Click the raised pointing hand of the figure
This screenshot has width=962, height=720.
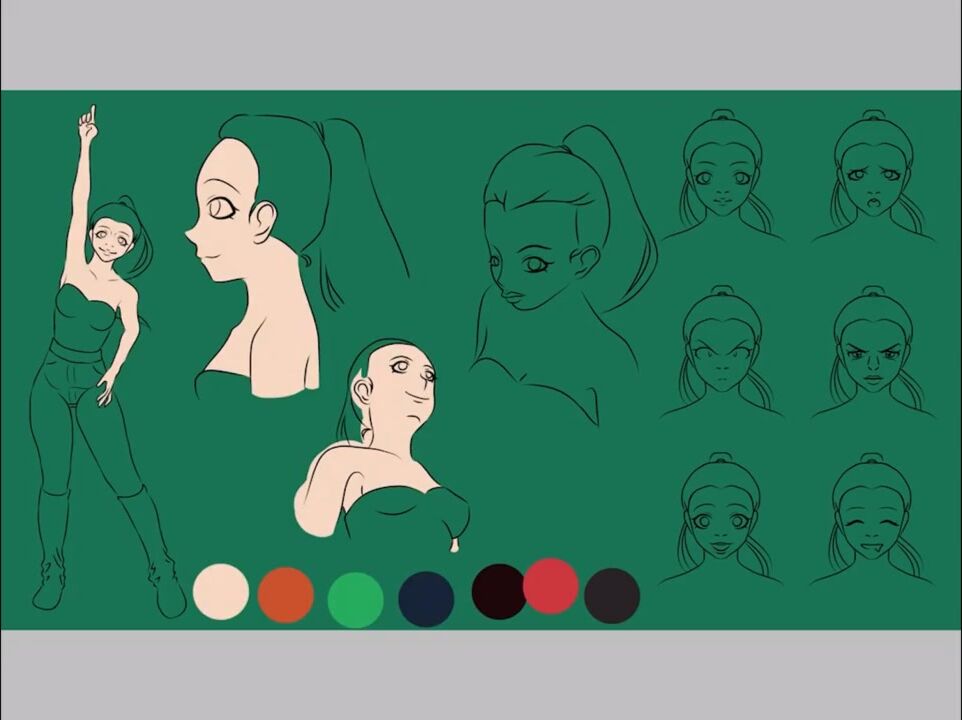pyautogui.click(x=88, y=122)
